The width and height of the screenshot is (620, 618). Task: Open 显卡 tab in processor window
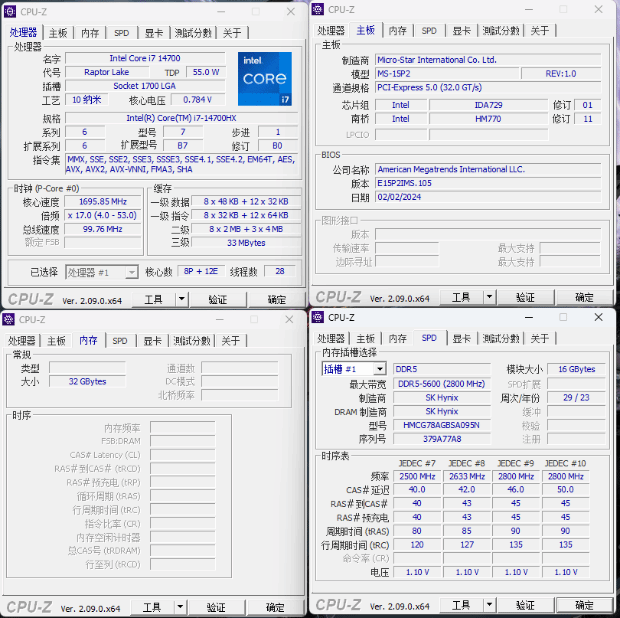coord(153,33)
